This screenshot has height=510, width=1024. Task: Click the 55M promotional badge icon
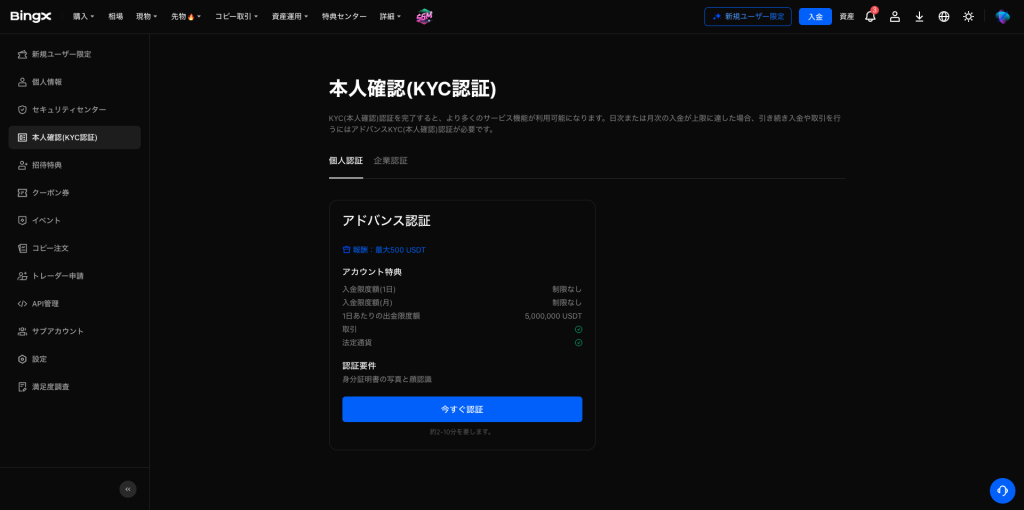424,17
